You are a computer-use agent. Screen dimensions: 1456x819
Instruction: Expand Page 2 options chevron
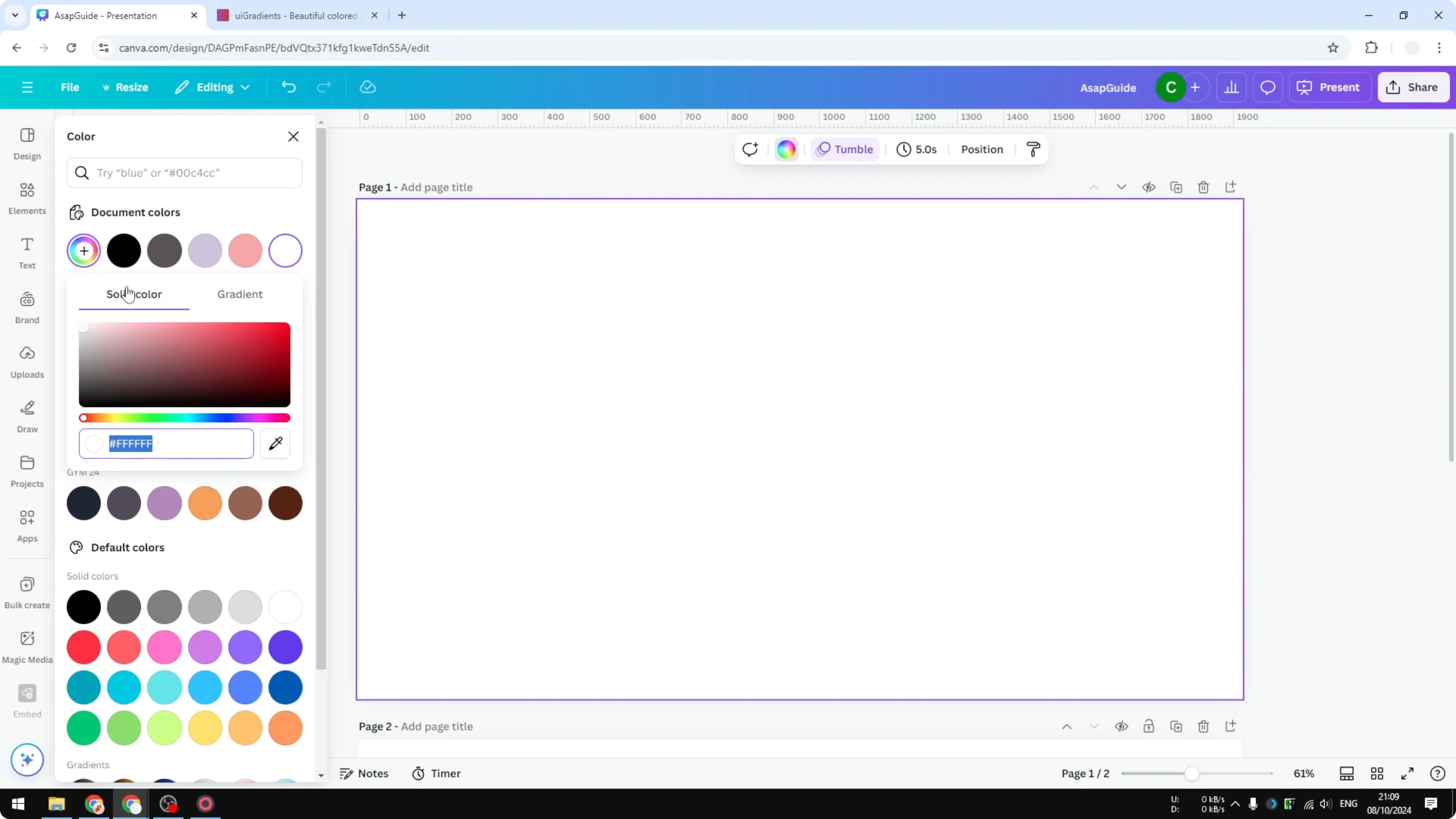click(1094, 726)
